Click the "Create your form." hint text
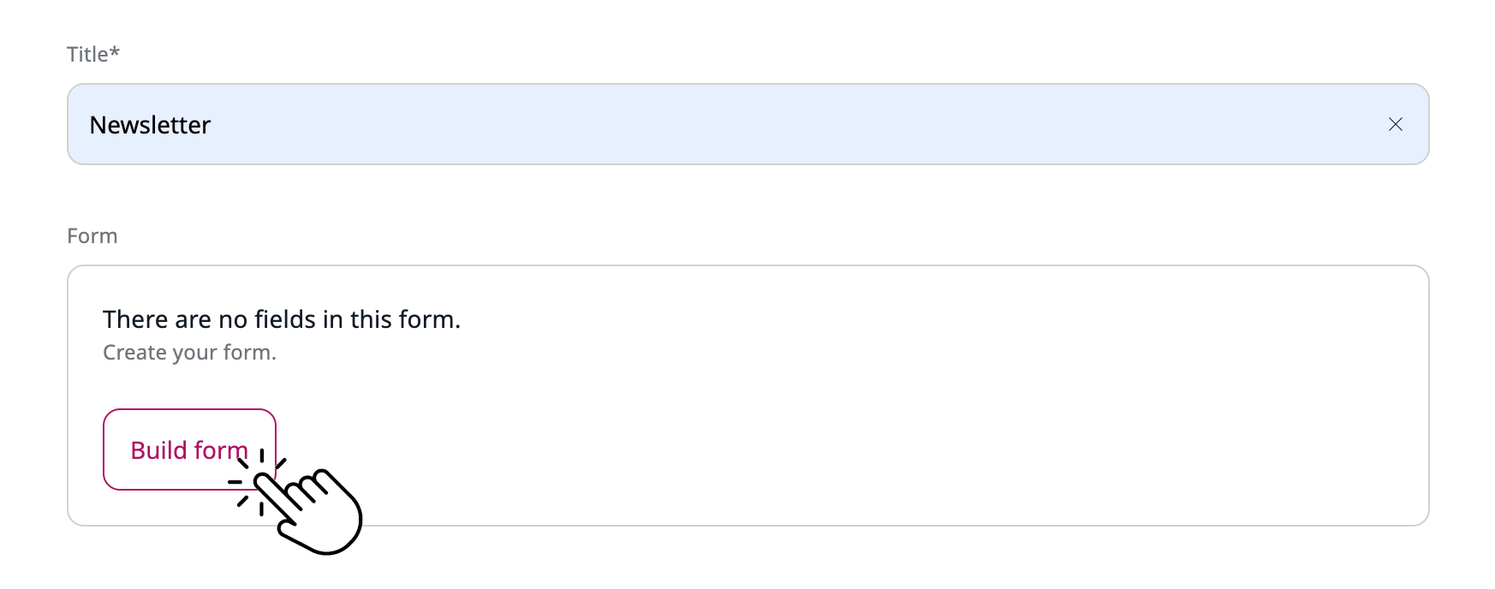The image size is (1495, 589). (x=189, y=353)
